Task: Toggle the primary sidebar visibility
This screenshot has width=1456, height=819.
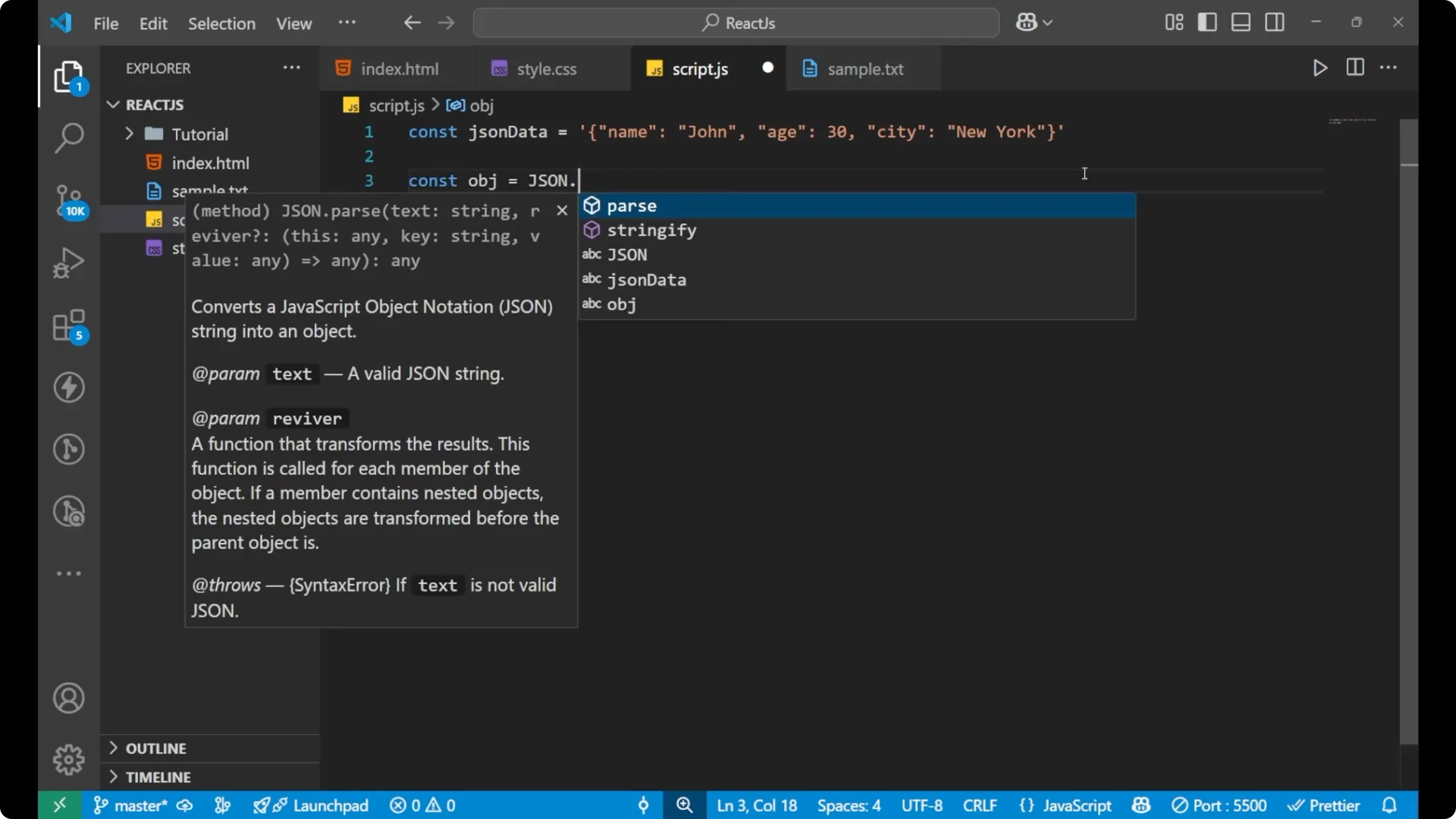Action: (x=1207, y=22)
